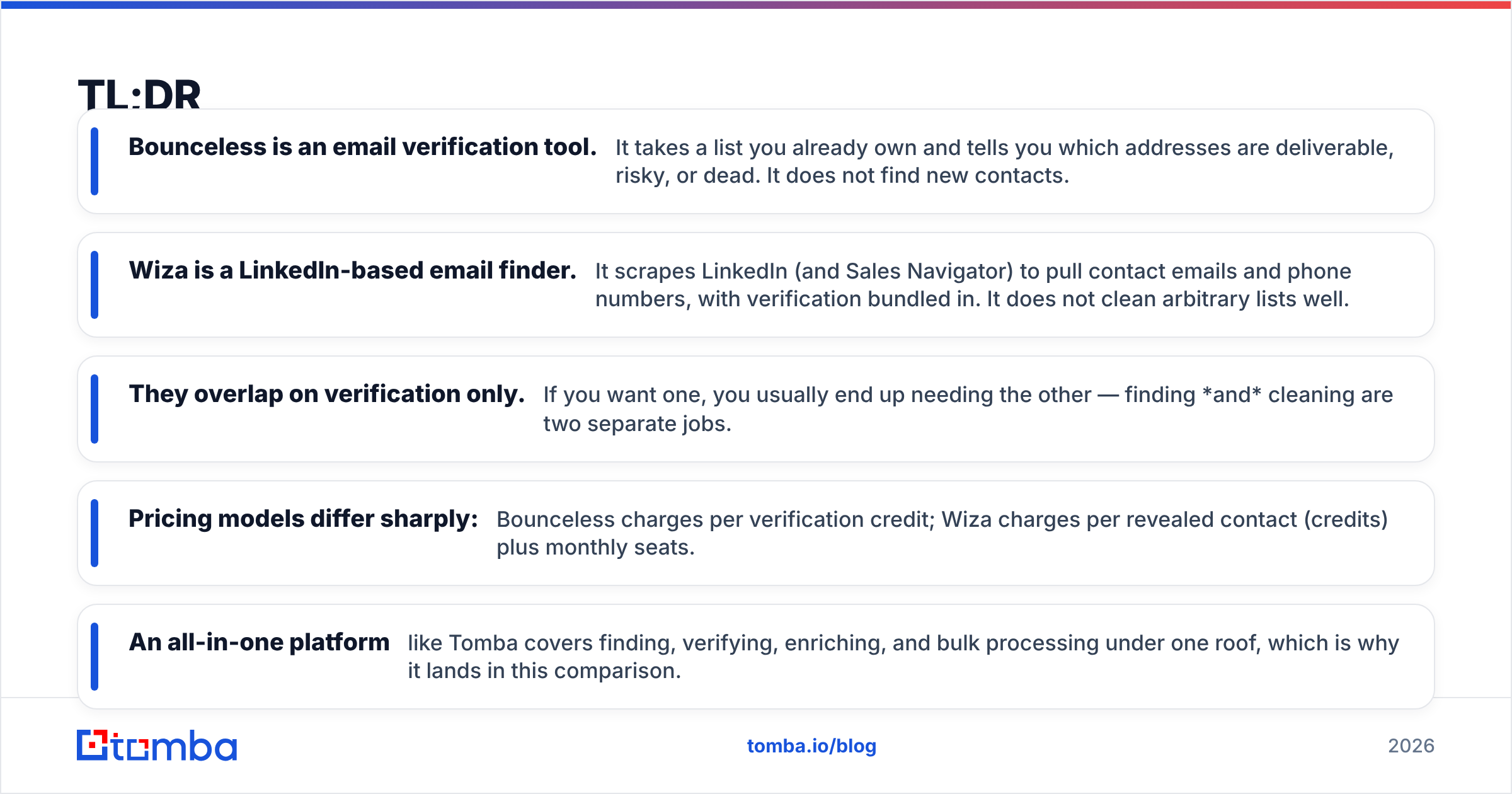
Task: Click 'An all-in-one platform' heading
Action: pyautogui.click(x=259, y=642)
